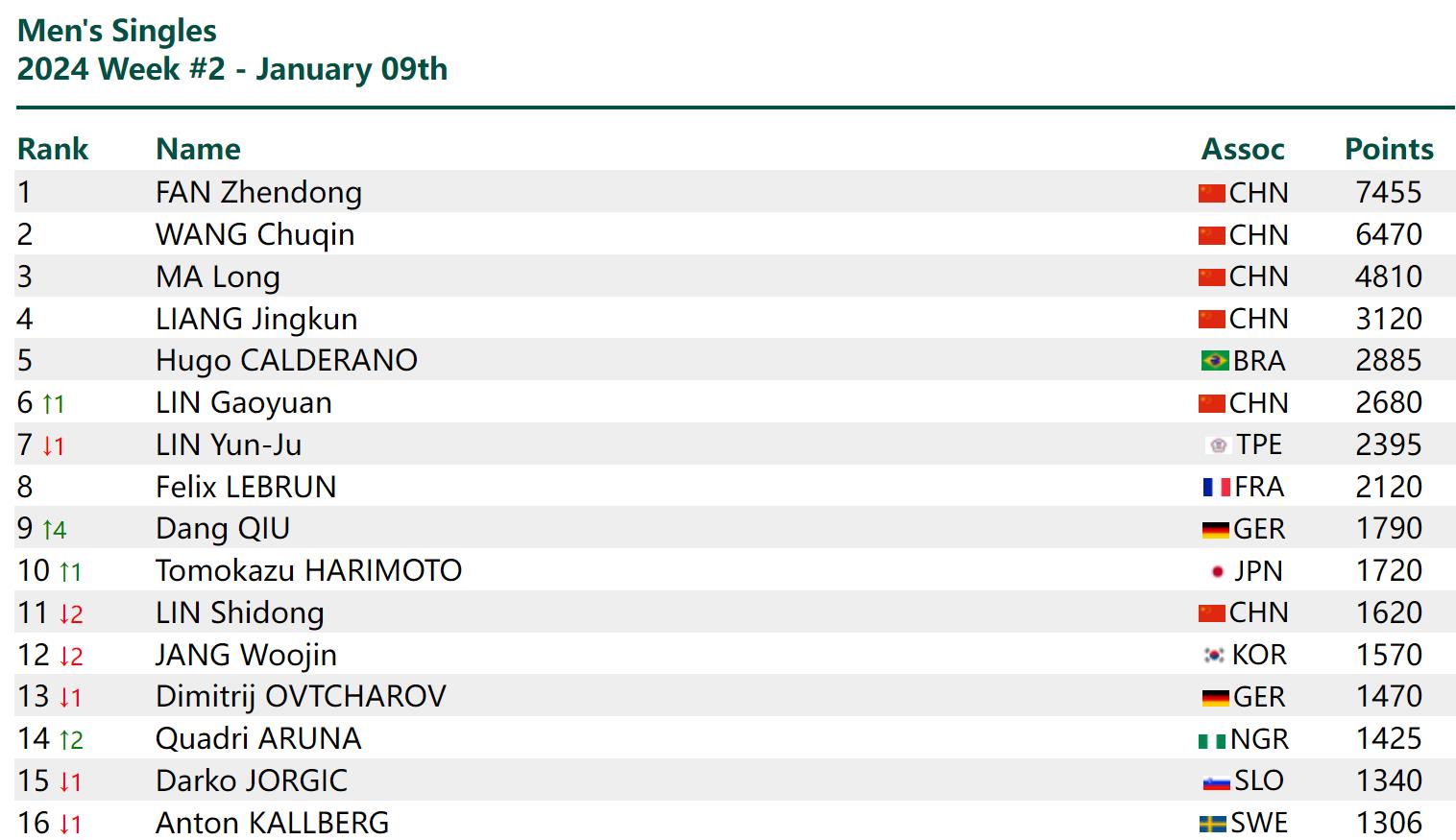Select Hugo CALDERANO's name
This screenshot has width=1456, height=840.
click(x=286, y=361)
